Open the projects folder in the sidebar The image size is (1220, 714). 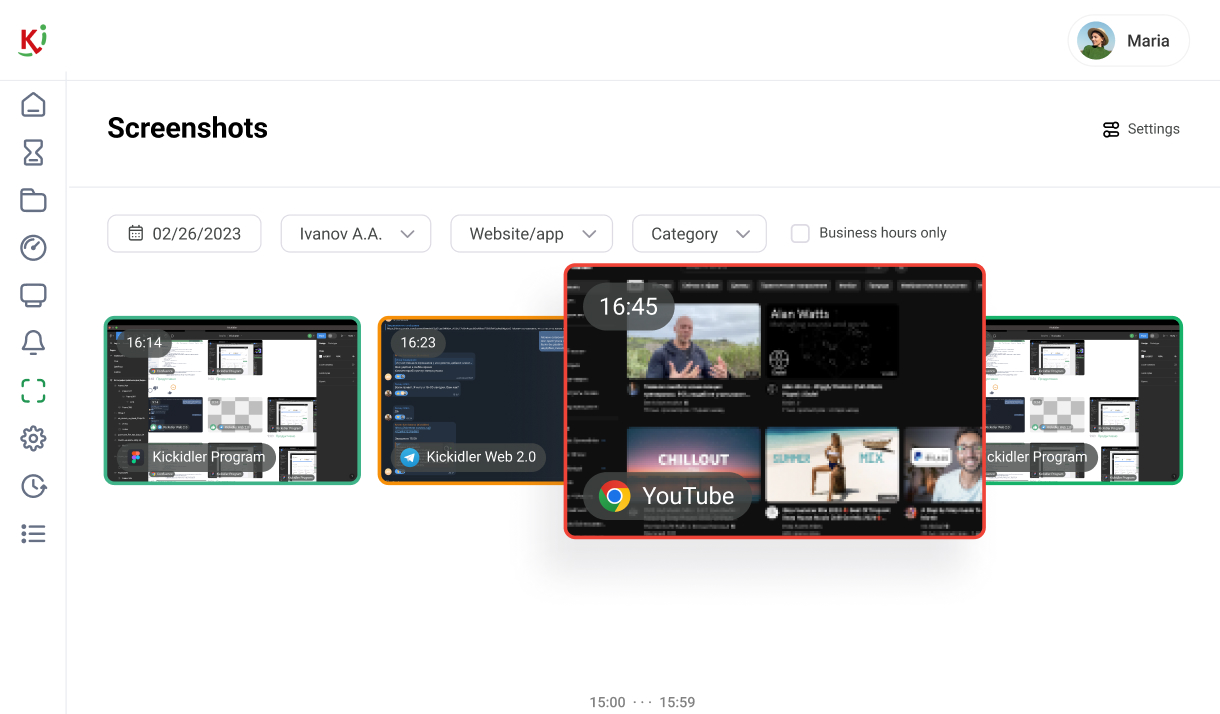(33, 200)
